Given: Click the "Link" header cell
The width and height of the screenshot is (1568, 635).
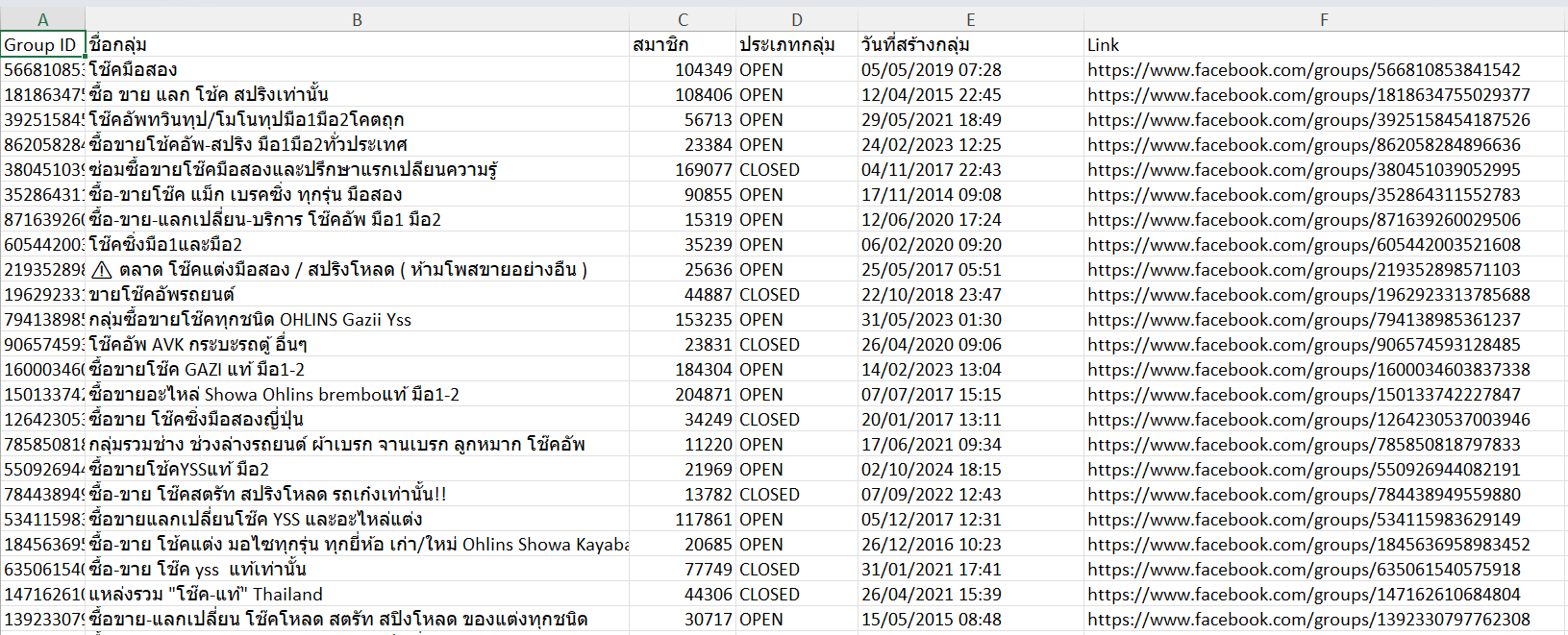Looking at the screenshot, I should (1103, 45).
